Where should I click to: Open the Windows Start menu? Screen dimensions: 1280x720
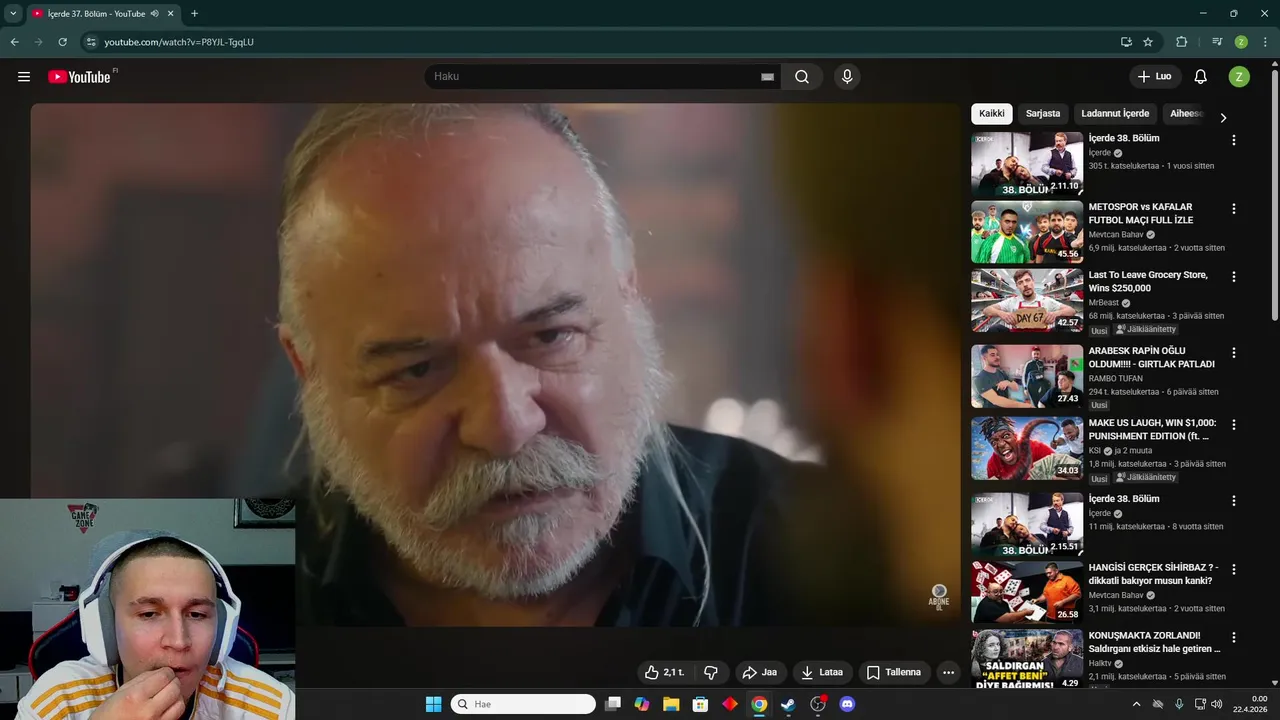coord(434,704)
